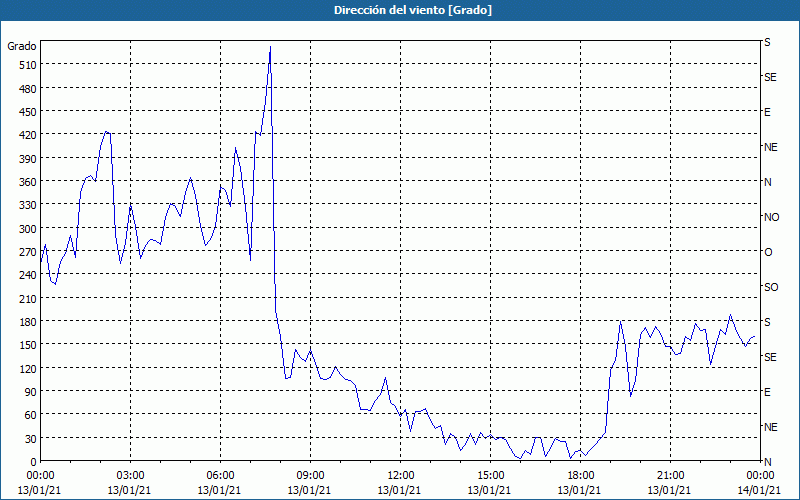The height and width of the screenshot is (500, 800).
Task: Select the 'Grado' axis unit label
Action: click(x=22, y=46)
